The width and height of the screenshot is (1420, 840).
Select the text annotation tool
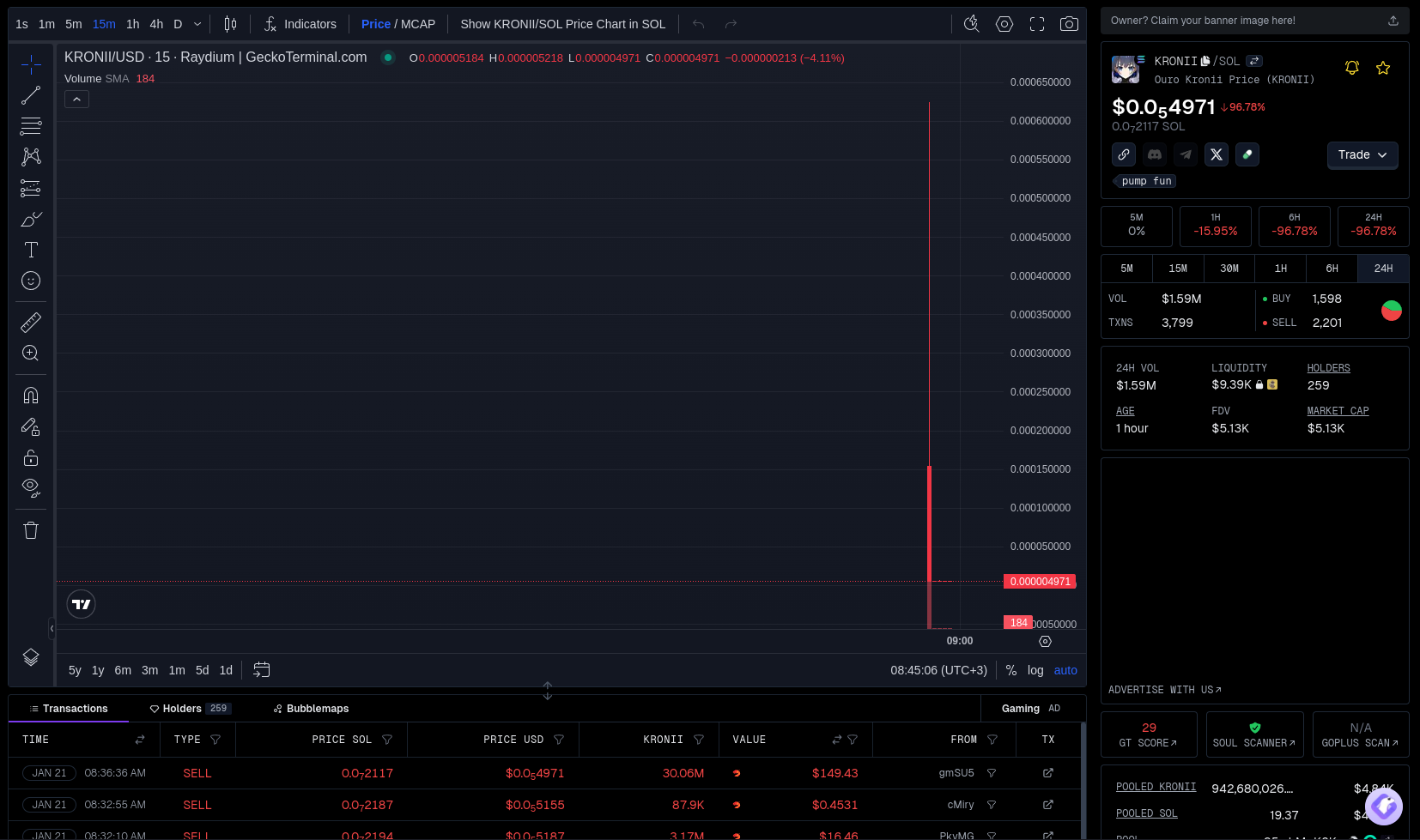31,250
